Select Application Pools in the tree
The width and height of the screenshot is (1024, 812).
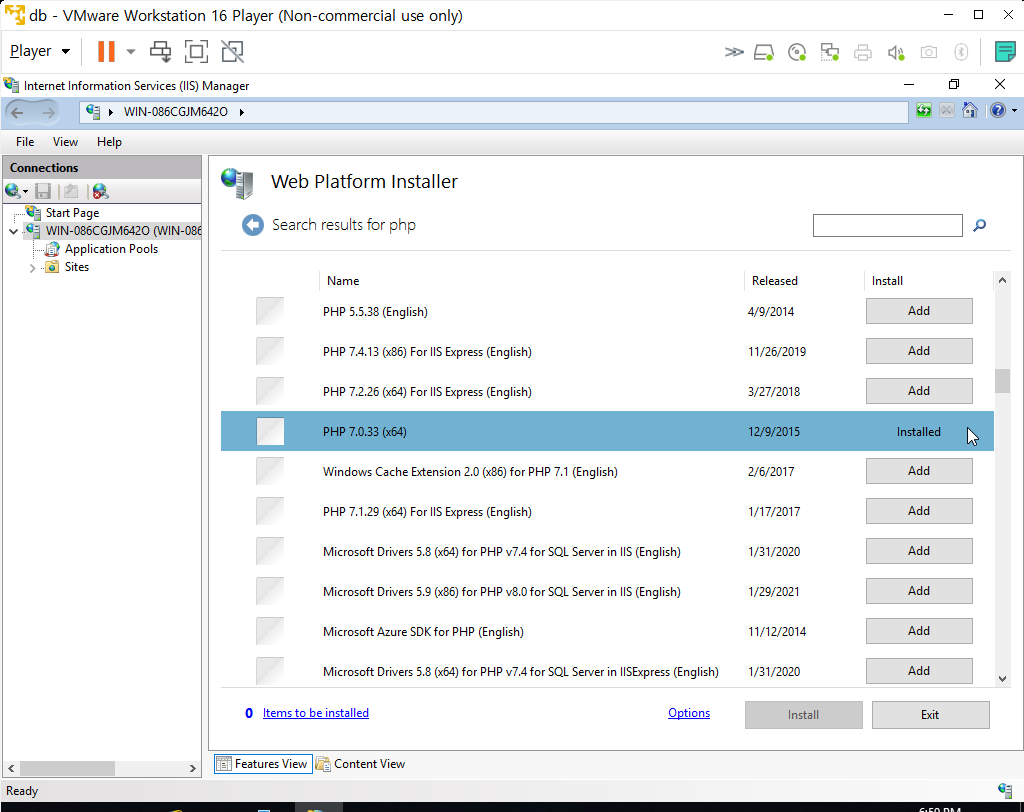111,249
